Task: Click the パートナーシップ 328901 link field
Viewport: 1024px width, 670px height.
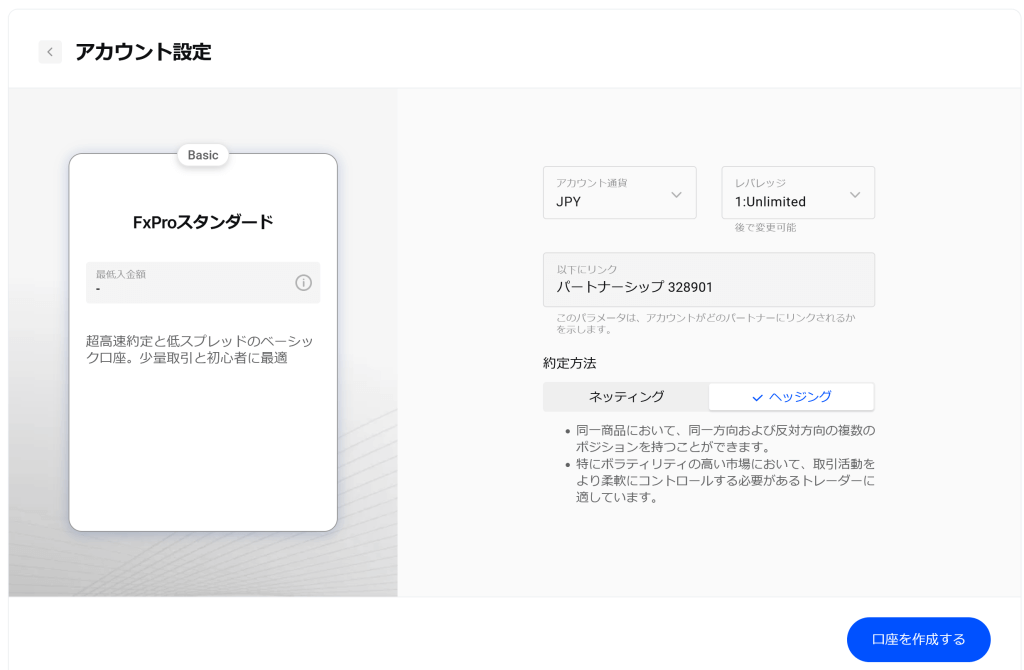Action: pyautogui.click(x=709, y=279)
